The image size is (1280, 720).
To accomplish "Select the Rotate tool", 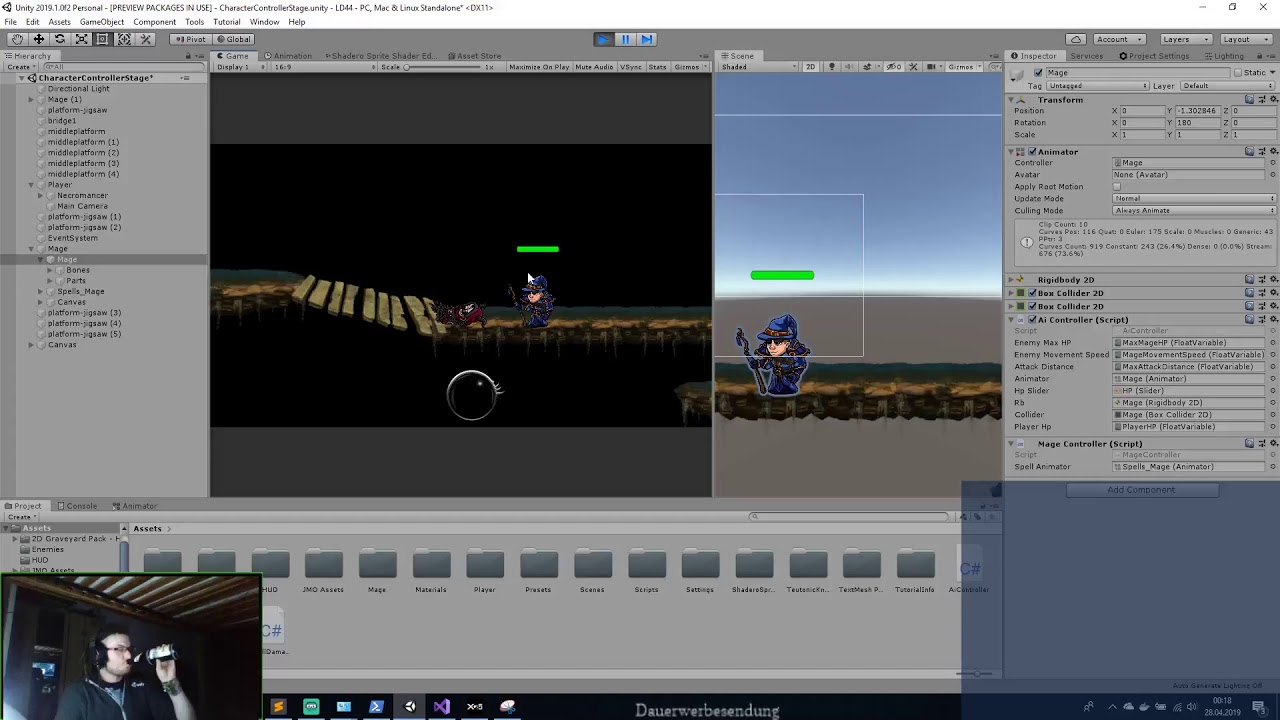I will 60,39.
